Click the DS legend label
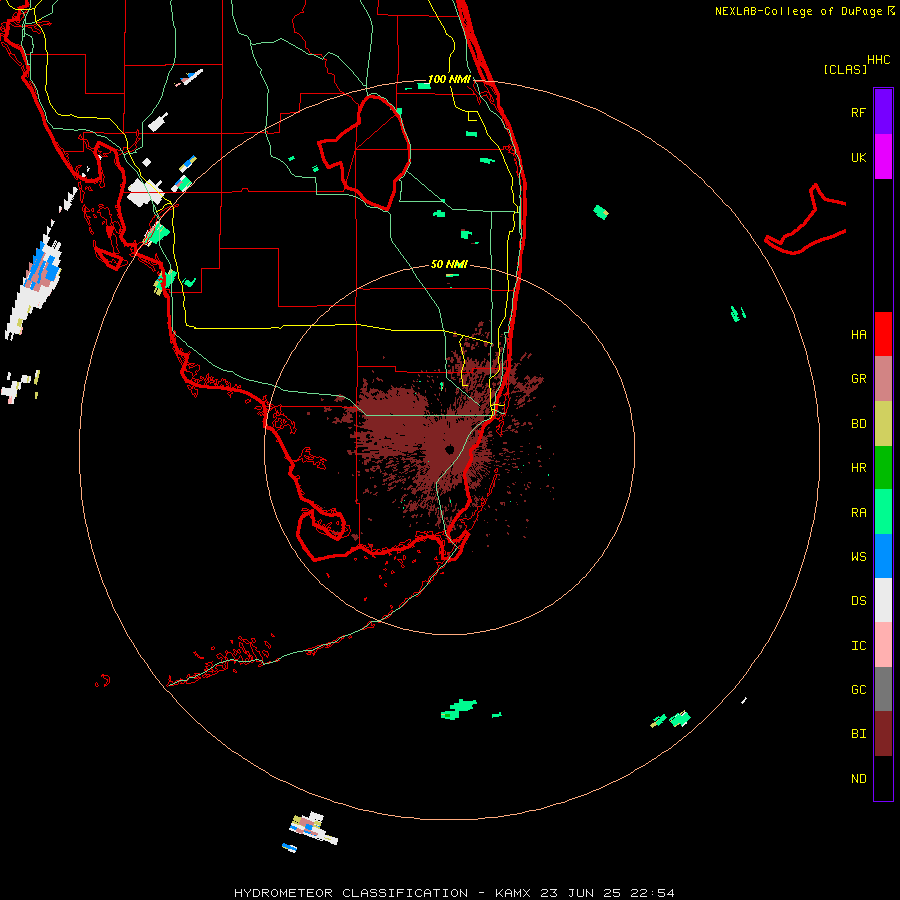Viewport: 900px width, 900px height. click(858, 601)
